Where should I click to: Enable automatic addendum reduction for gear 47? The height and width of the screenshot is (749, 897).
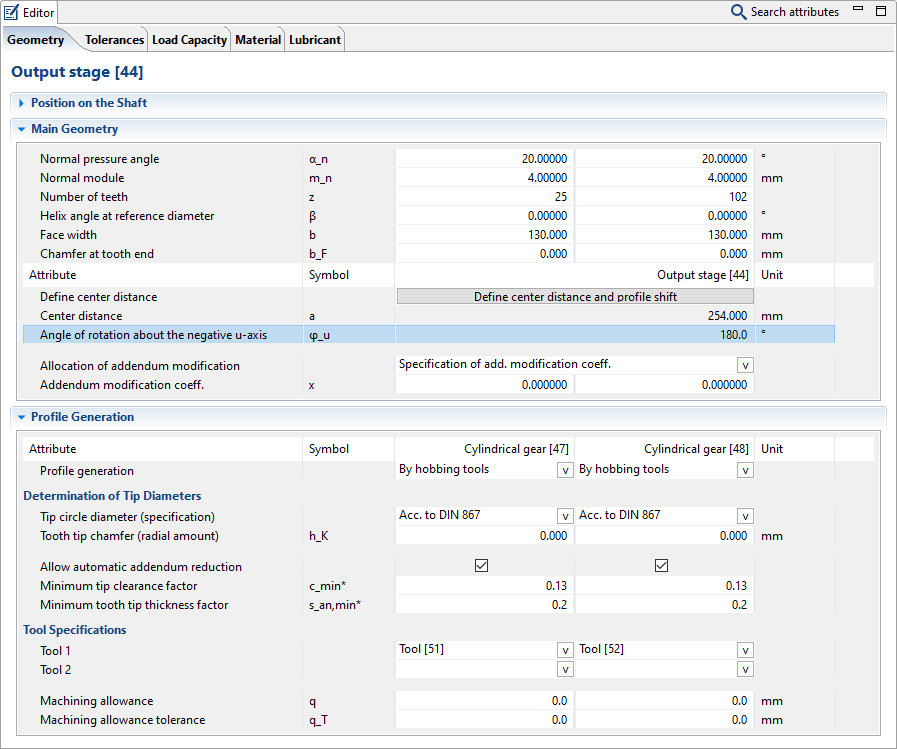(x=481, y=566)
